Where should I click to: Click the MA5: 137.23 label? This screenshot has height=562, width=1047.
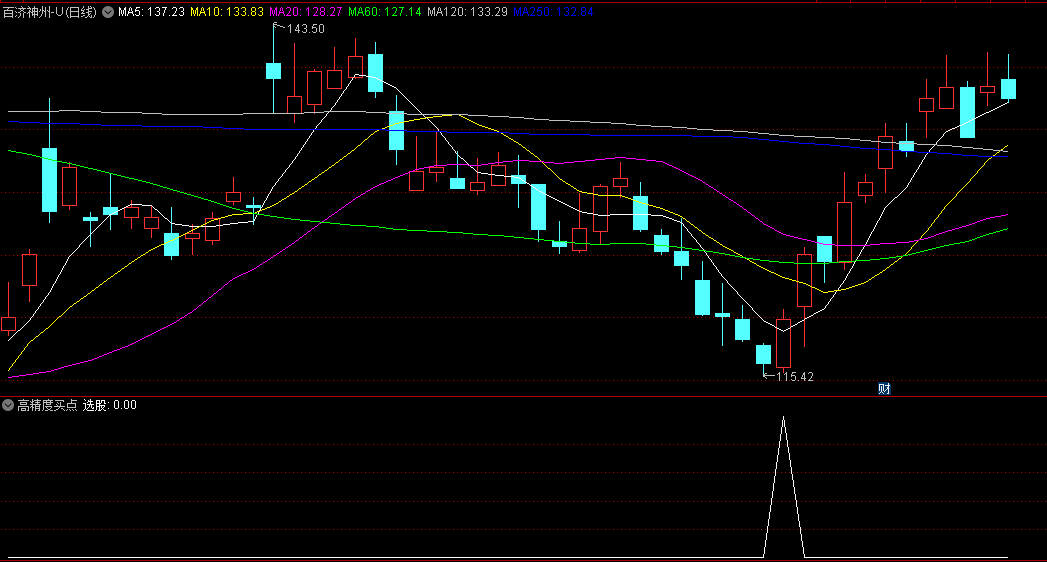point(151,12)
